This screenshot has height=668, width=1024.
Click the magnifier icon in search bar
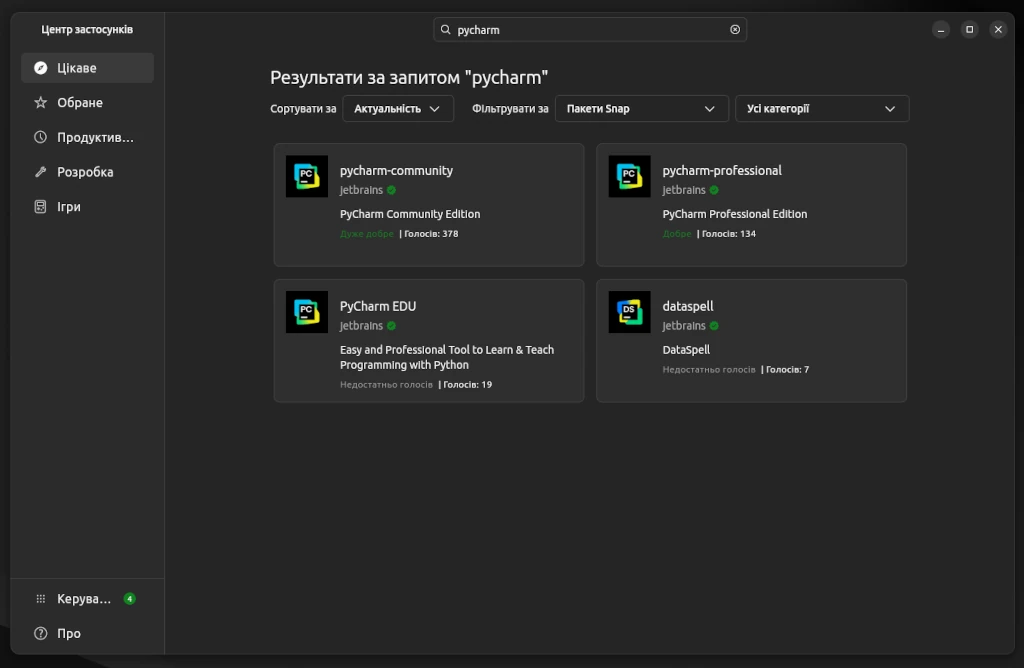445,29
